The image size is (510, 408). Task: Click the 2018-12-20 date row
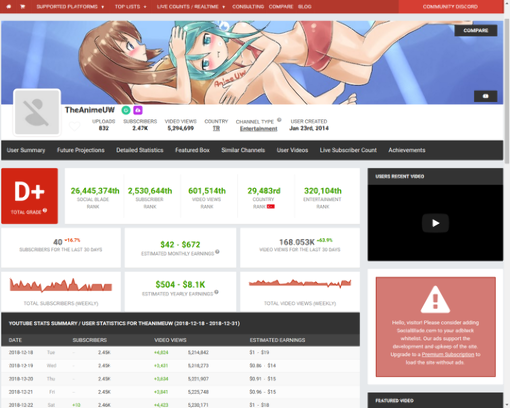(x=180, y=379)
